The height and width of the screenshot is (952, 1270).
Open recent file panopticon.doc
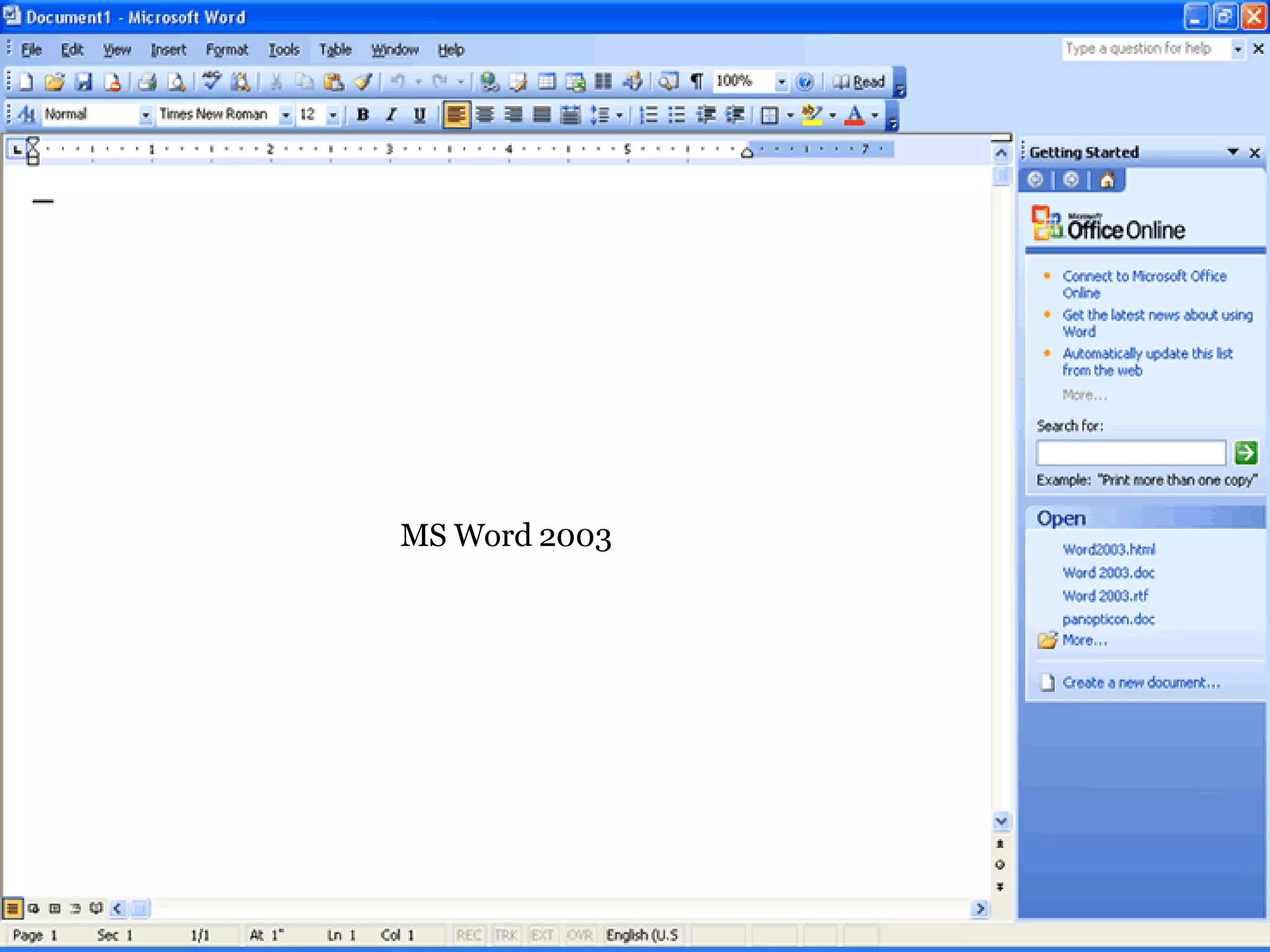(x=1108, y=619)
